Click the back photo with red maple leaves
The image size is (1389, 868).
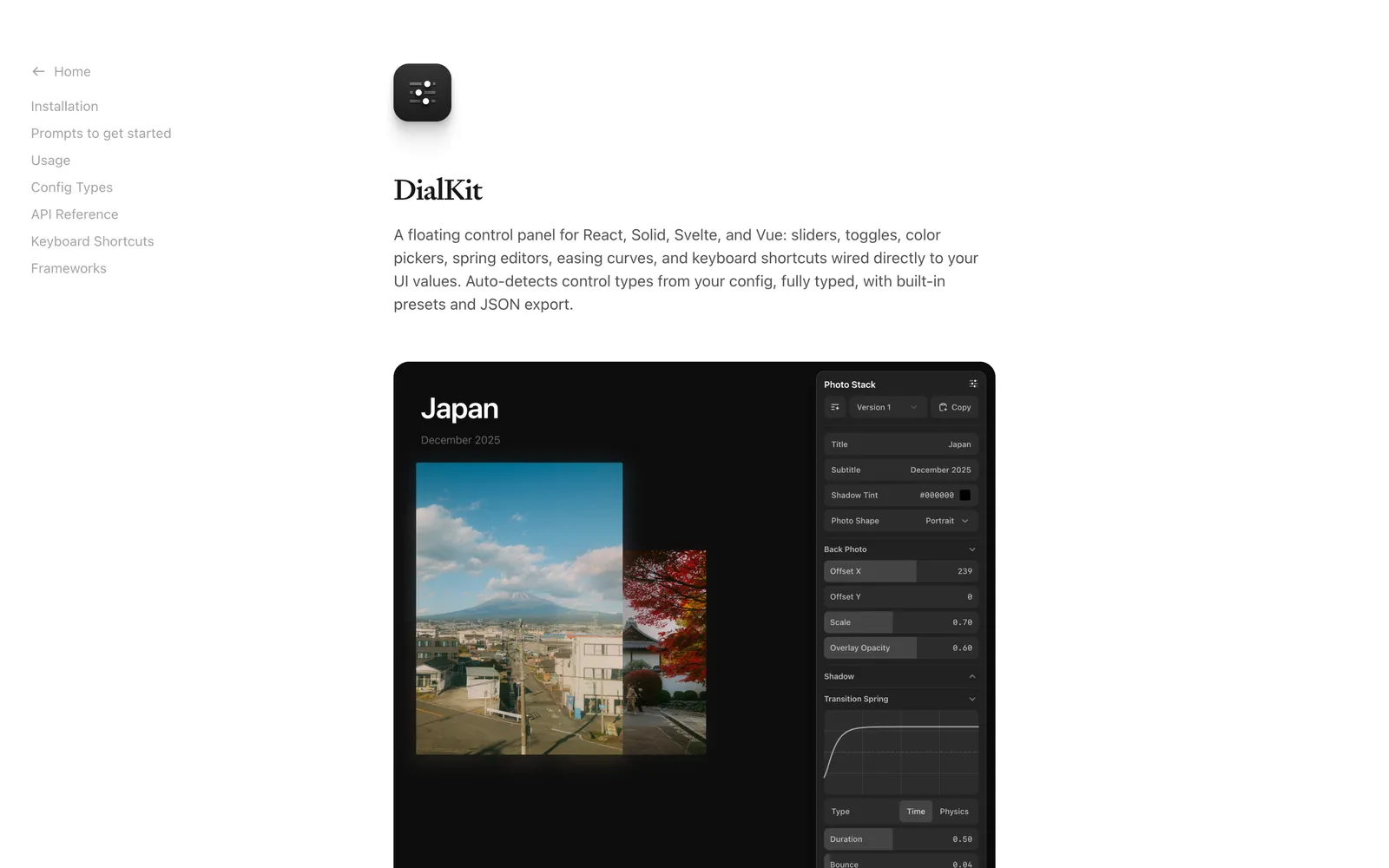click(664, 651)
